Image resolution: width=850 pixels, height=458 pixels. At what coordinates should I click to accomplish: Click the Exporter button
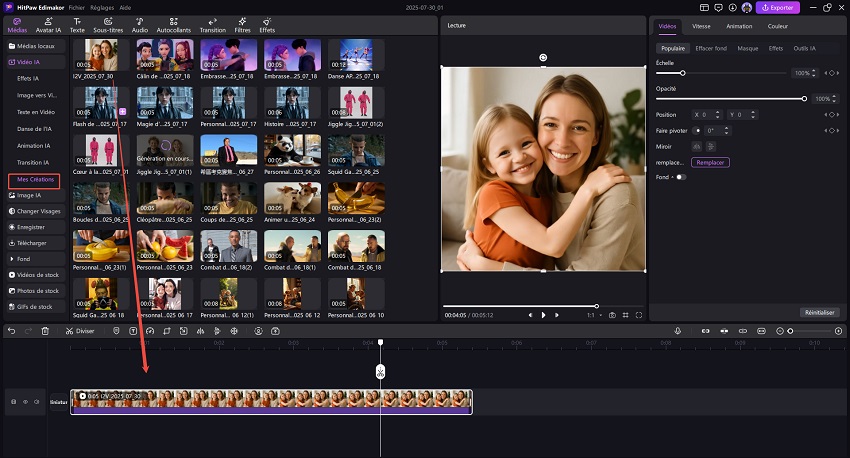coord(778,7)
